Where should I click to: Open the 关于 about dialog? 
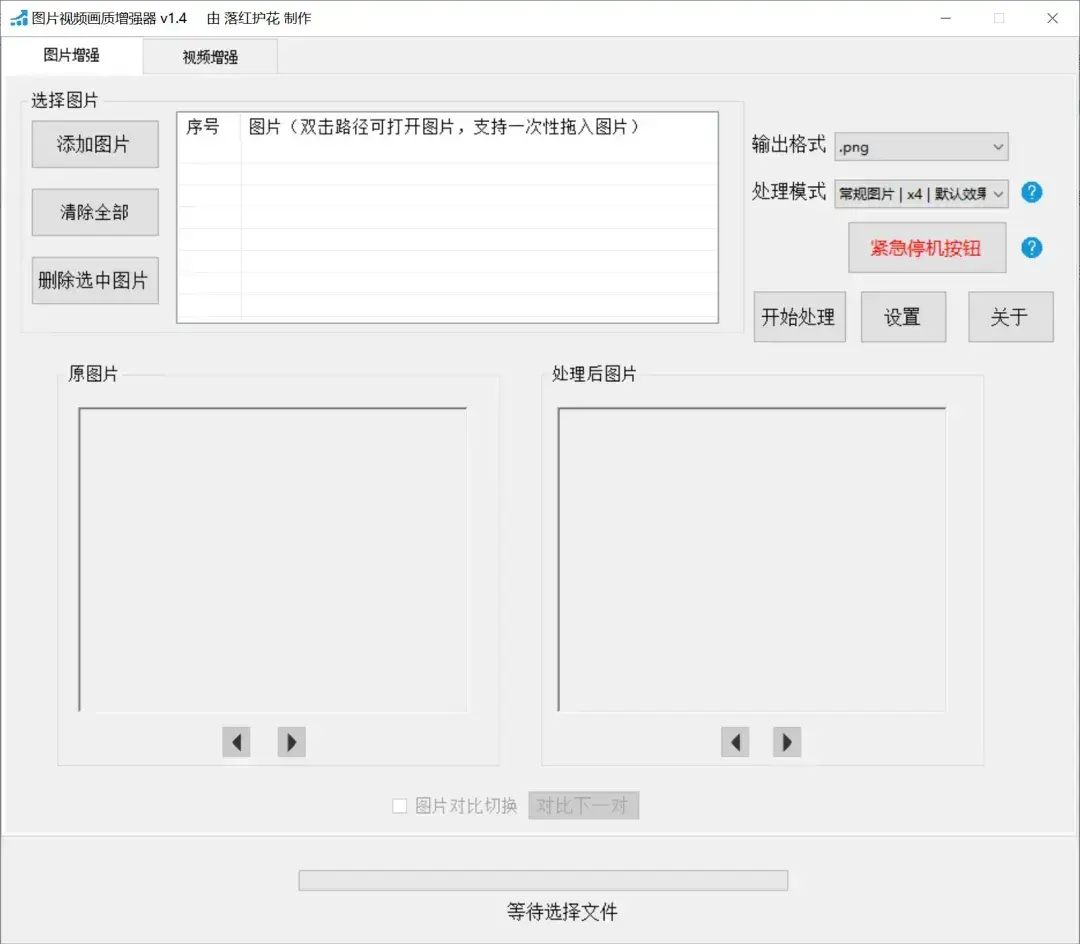click(x=1010, y=316)
